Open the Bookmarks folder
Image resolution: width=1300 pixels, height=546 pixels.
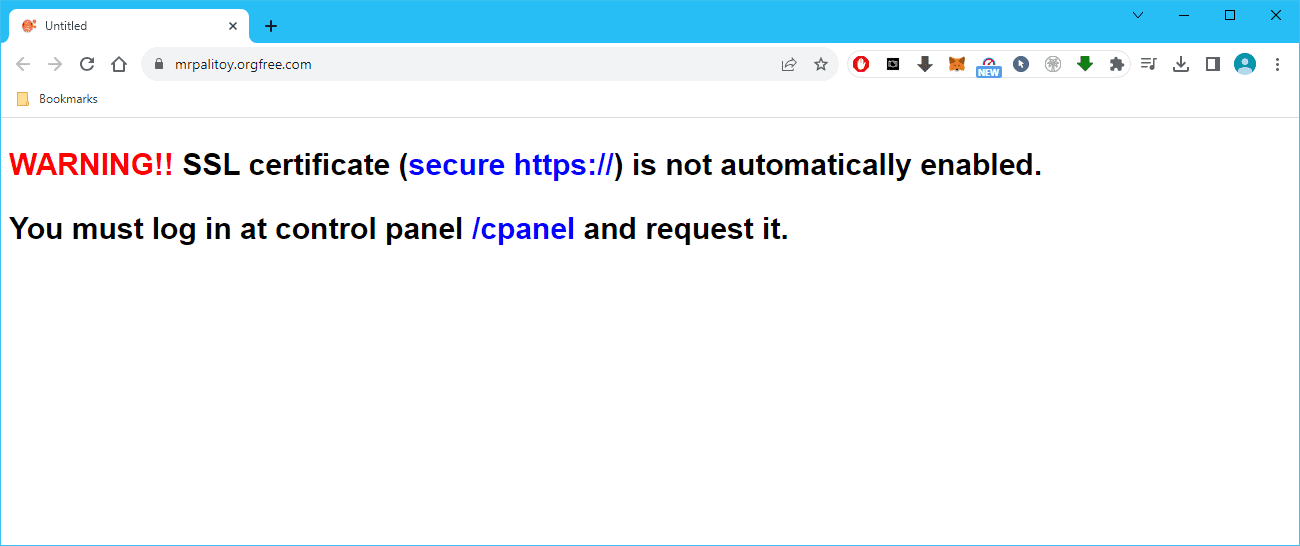pyautogui.click(x=58, y=99)
